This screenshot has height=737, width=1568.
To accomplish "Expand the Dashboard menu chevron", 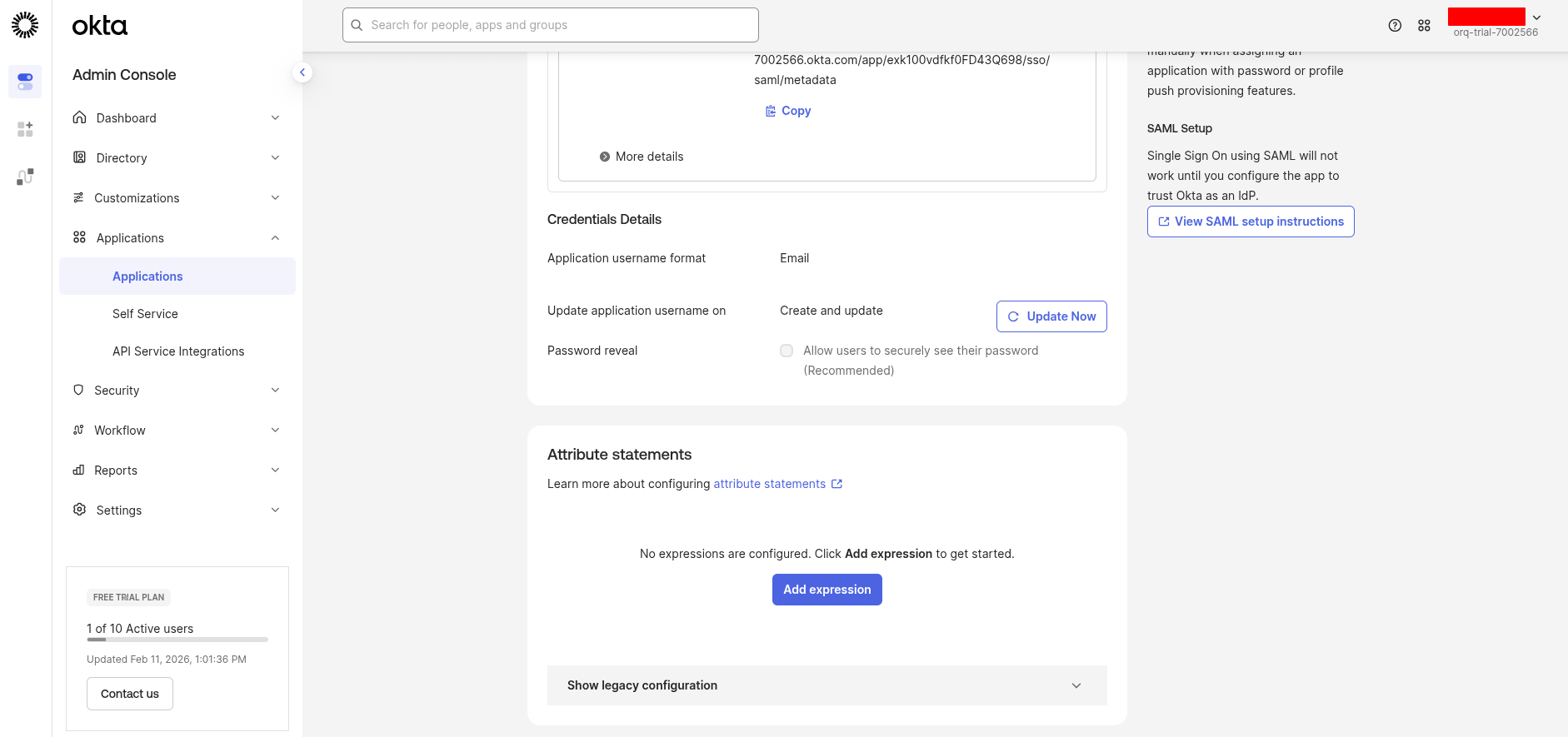I will [275, 117].
